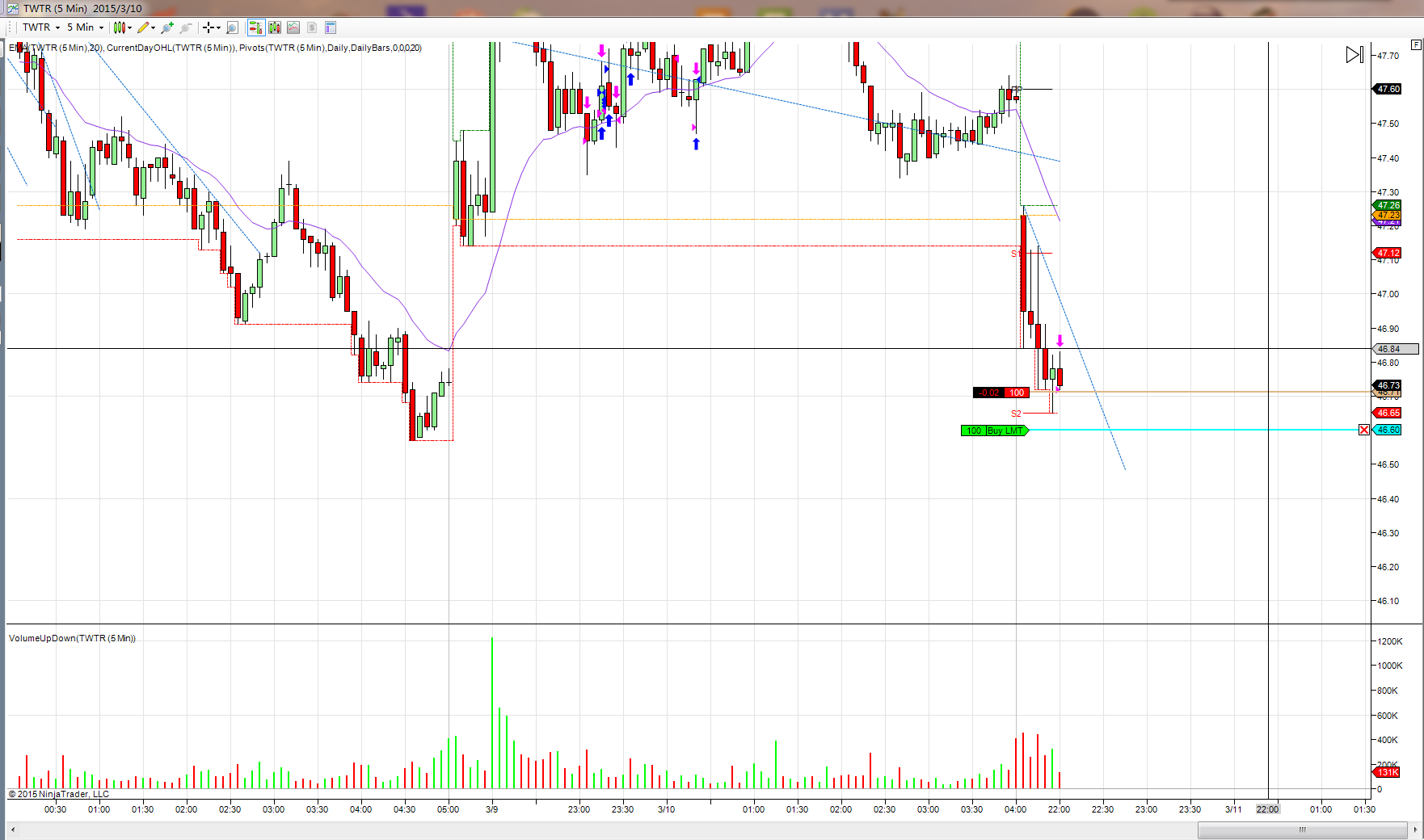This screenshot has width=1424, height=840.
Task: Click the zoom out magnifier icon
Action: [186, 27]
